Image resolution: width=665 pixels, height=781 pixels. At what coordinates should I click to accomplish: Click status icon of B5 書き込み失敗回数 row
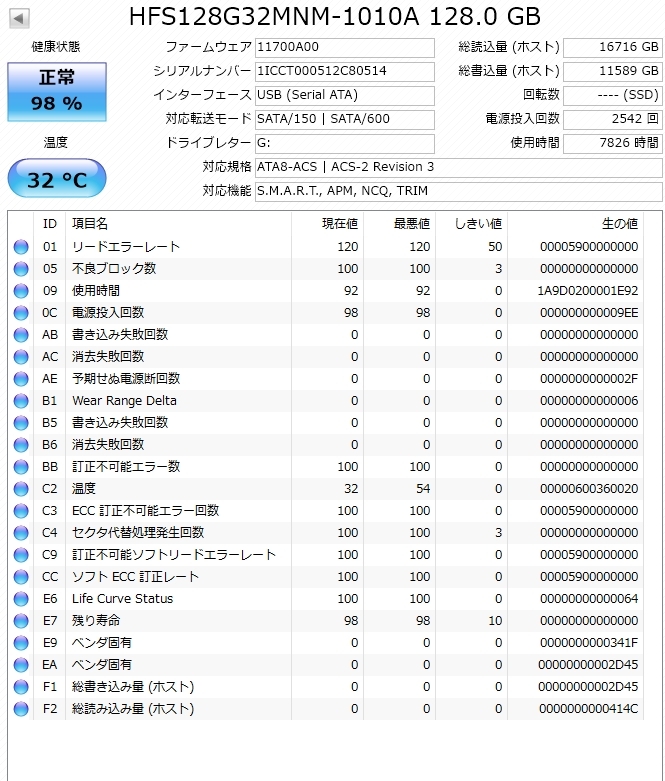click(x=21, y=423)
